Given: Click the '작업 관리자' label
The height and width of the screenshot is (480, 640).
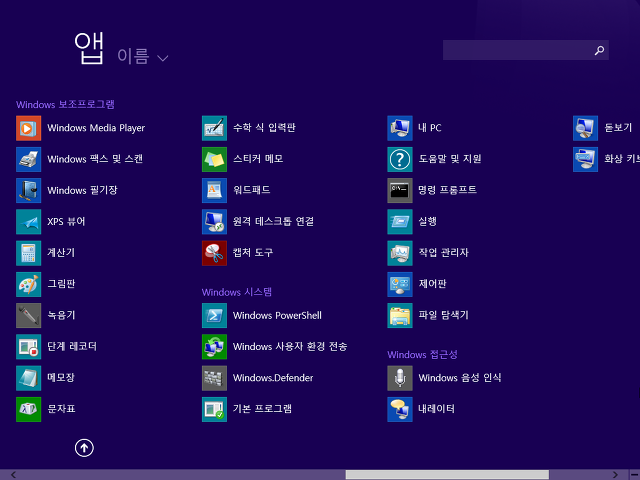Looking at the screenshot, I should point(443,253).
